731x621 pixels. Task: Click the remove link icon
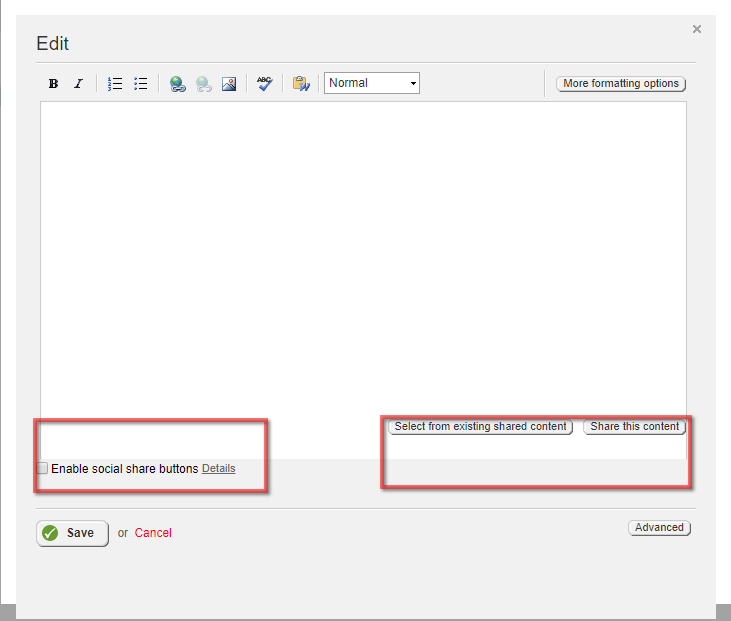[x=204, y=83]
